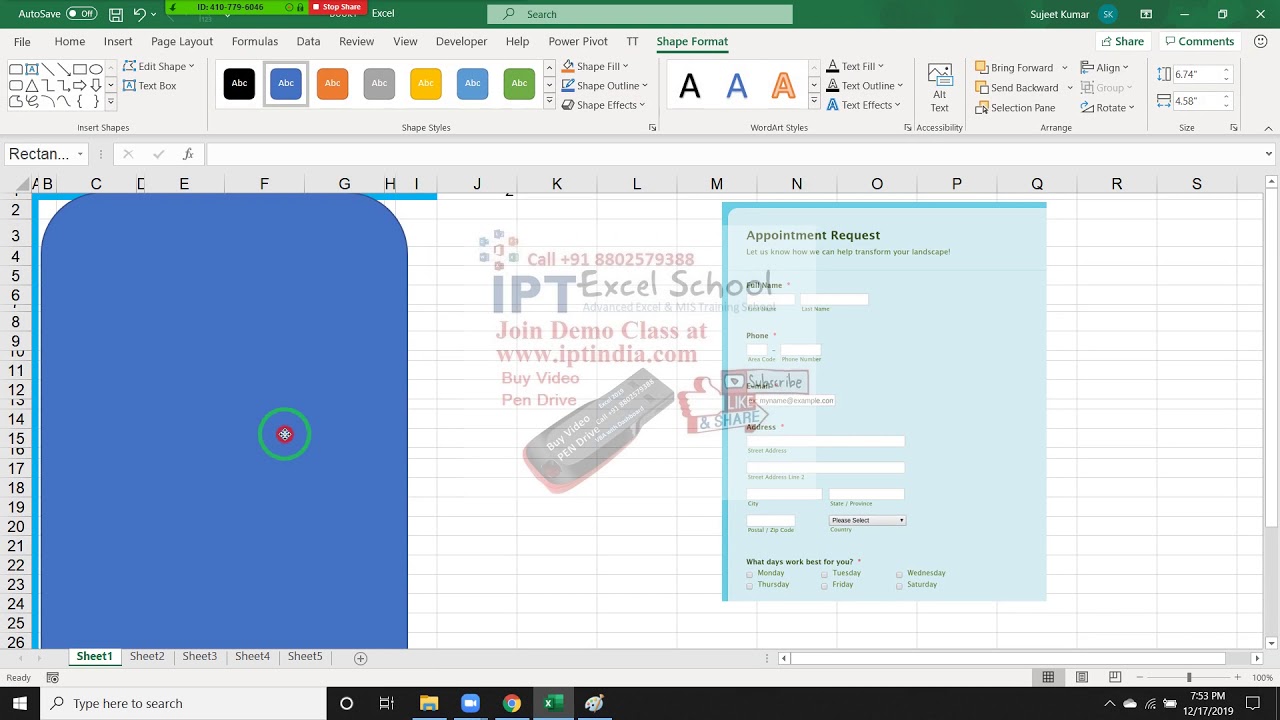Switch to the Home tab
This screenshot has width=1280, height=720.
70,41
